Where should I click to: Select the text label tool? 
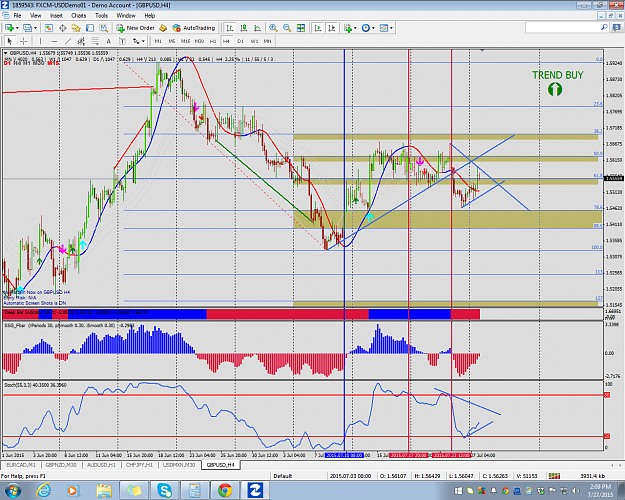click(108, 41)
